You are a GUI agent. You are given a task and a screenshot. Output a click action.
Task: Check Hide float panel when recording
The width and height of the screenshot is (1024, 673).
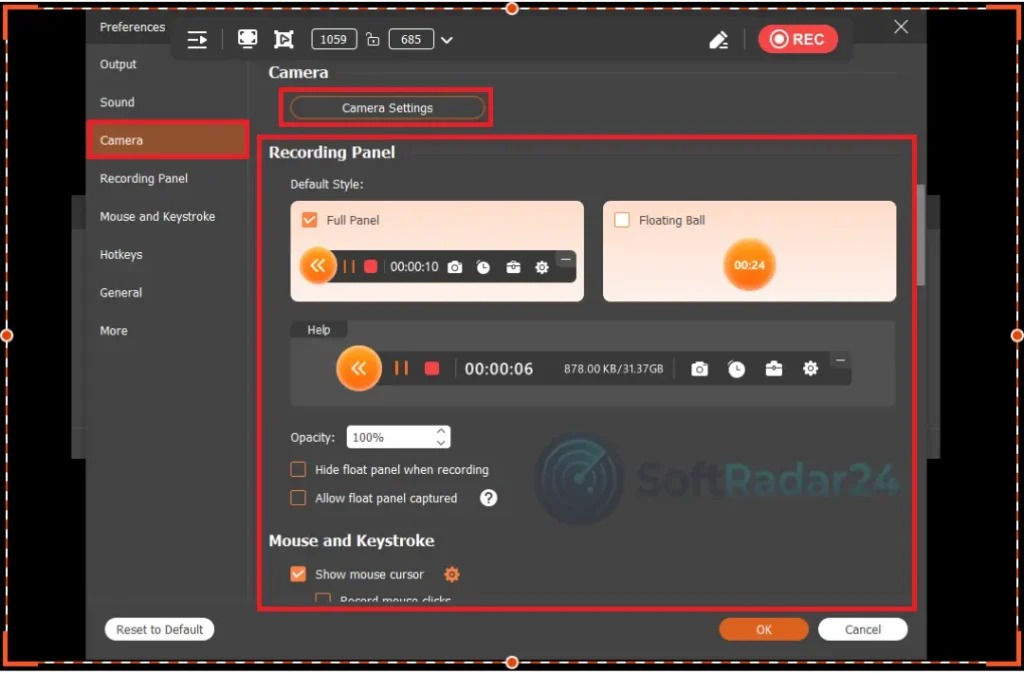[x=297, y=469]
